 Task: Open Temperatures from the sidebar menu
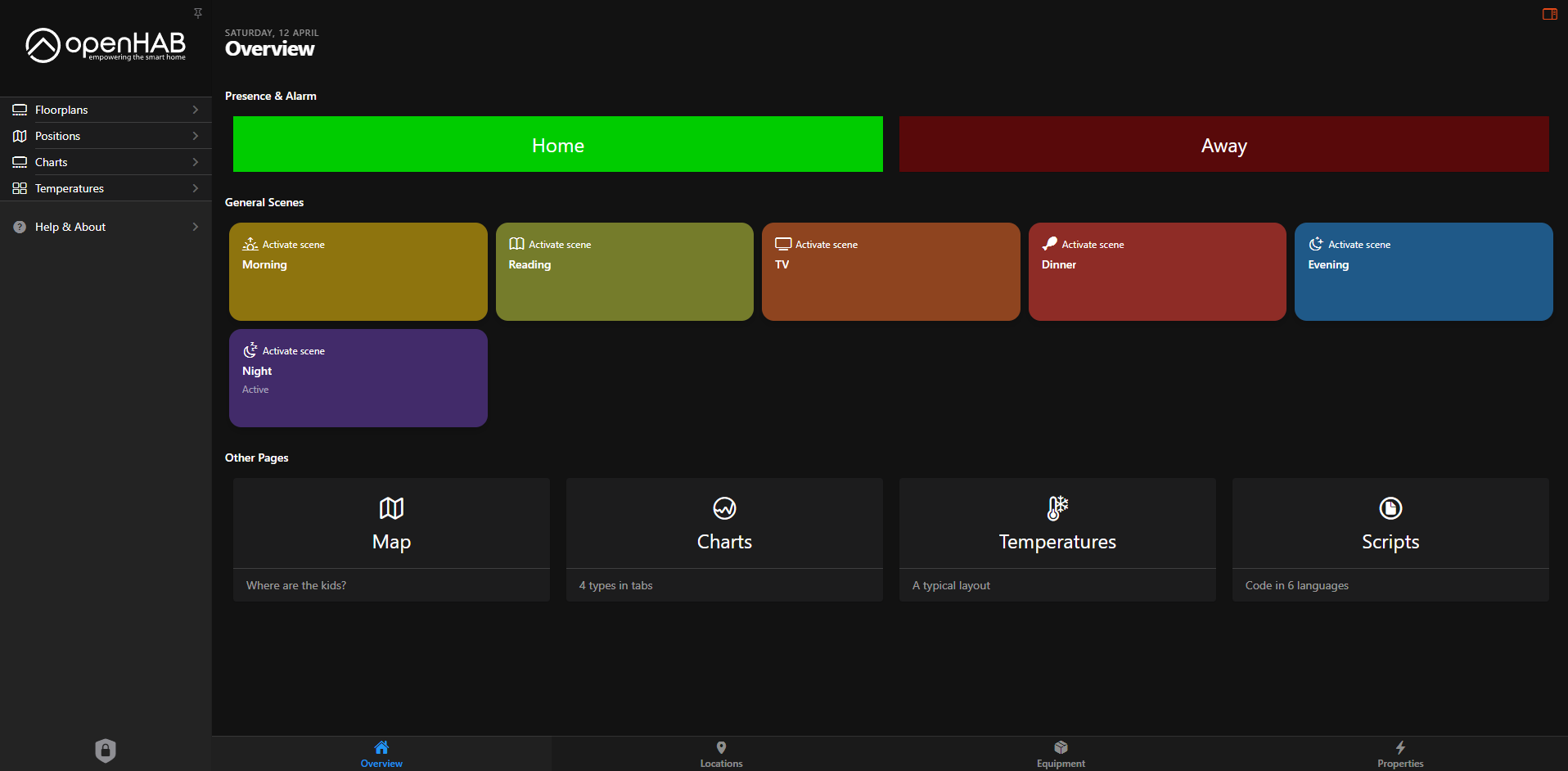(70, 188)
